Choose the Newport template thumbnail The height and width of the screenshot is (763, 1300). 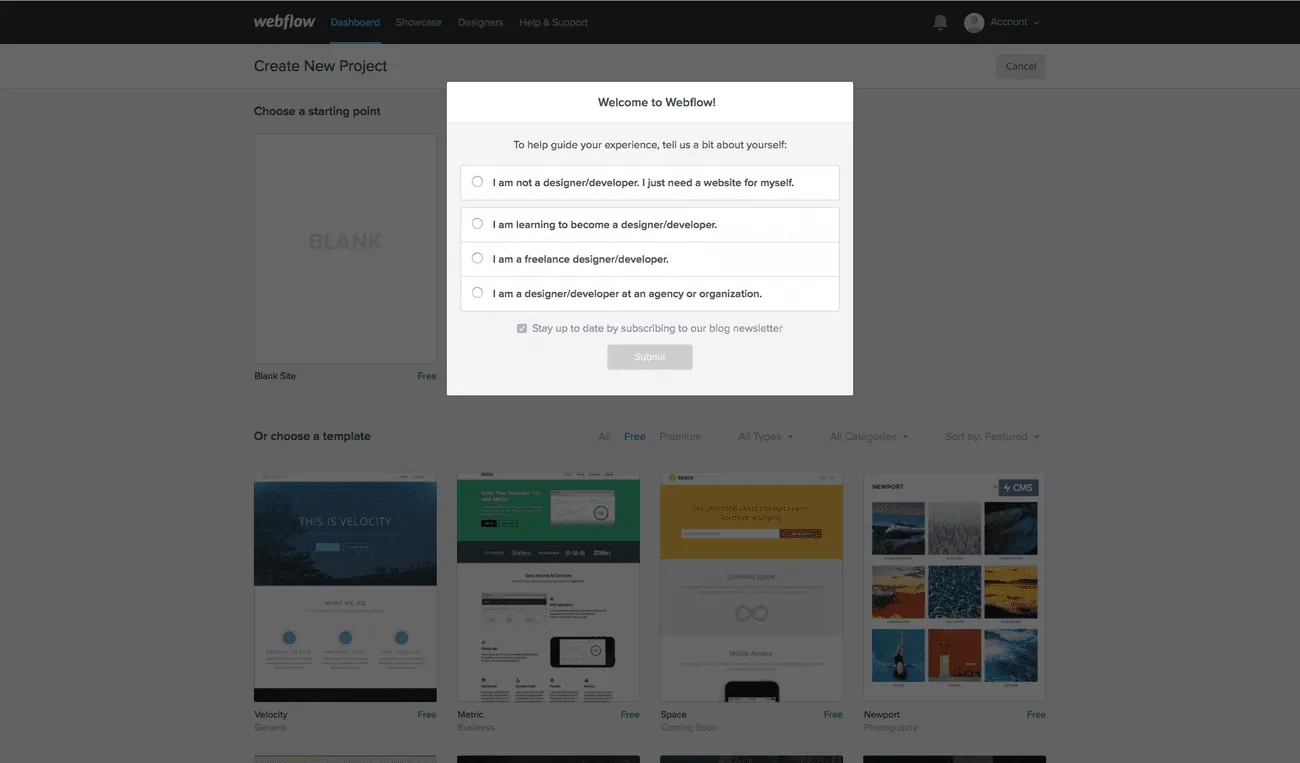pos(954,587)
